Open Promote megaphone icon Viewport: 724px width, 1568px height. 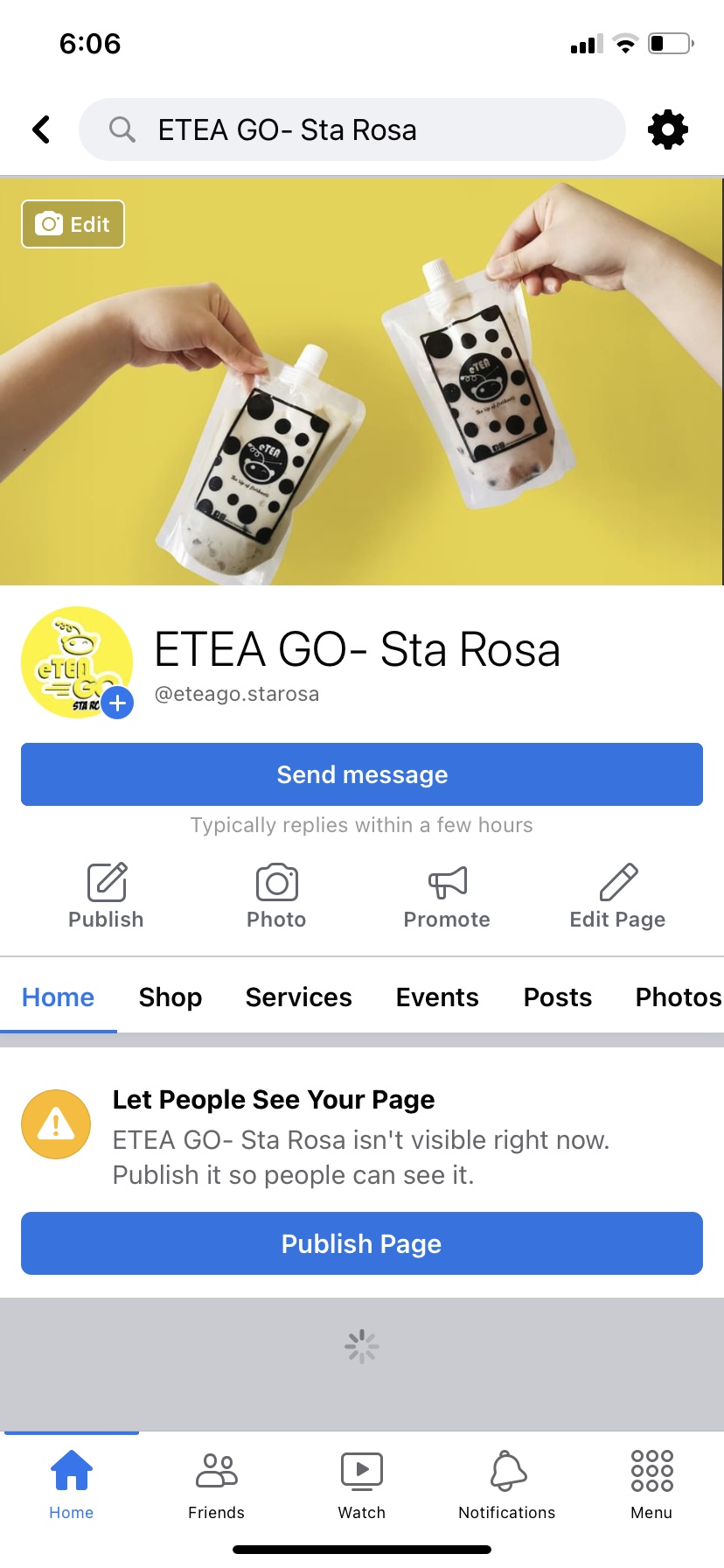448,882
